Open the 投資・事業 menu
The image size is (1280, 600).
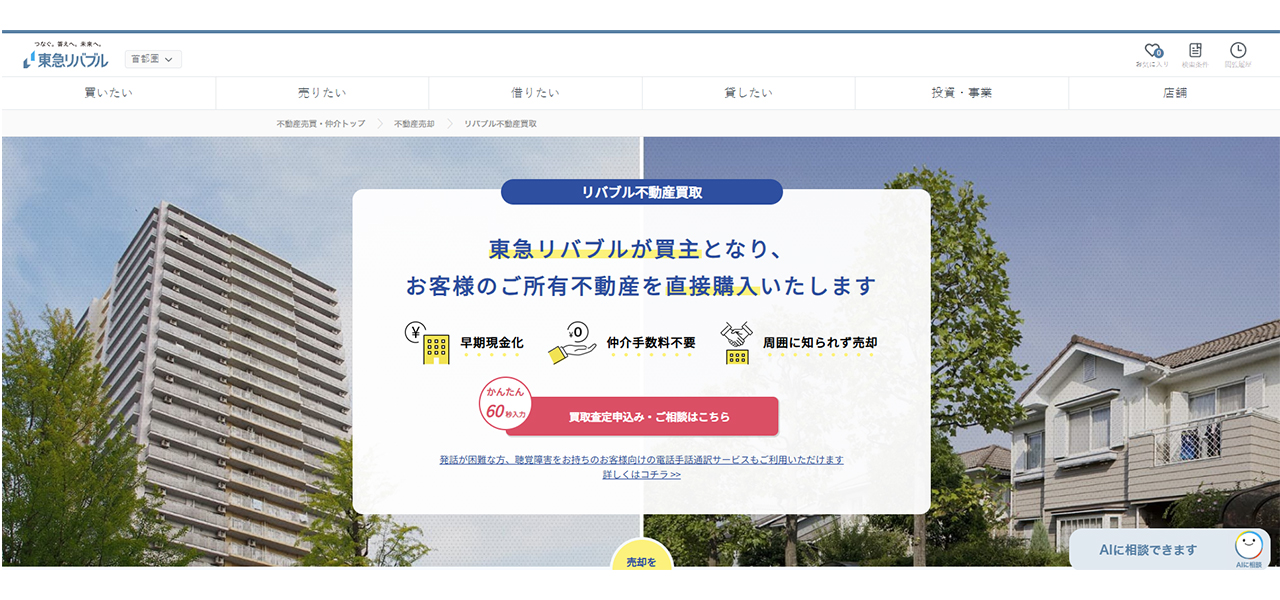[962, 93]
